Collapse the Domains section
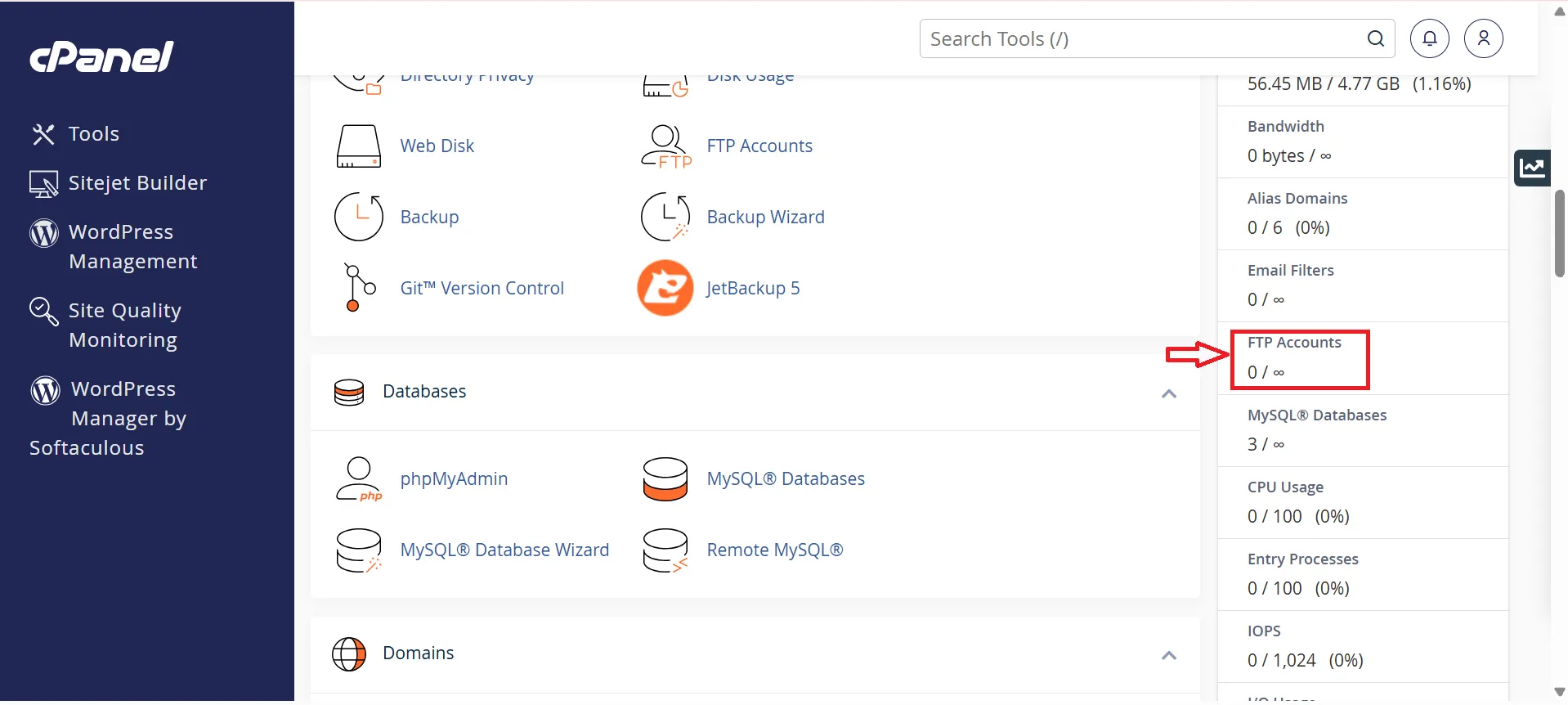Viewport: 1568px width, 705px height. (x=1168, y=656)
